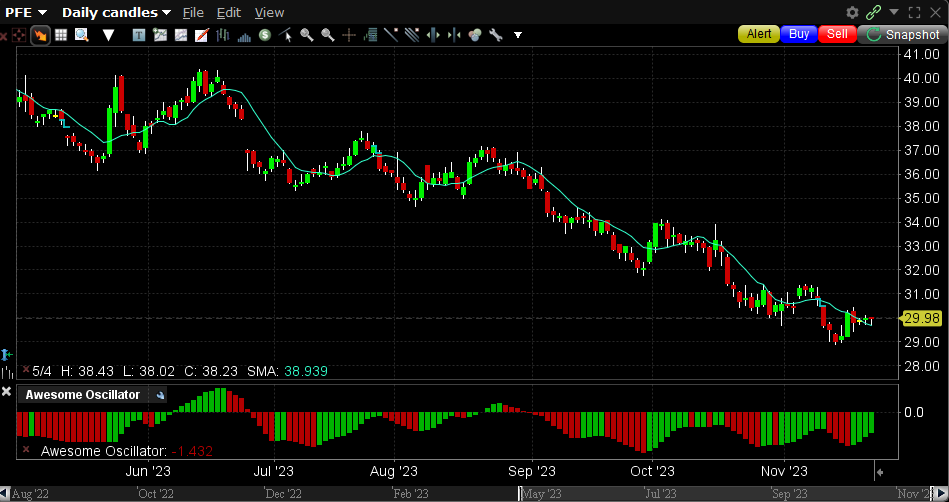Viewport: 949px width, 502px height.
Task: Click the crosshair cursor mode icon
Action: 20,35
